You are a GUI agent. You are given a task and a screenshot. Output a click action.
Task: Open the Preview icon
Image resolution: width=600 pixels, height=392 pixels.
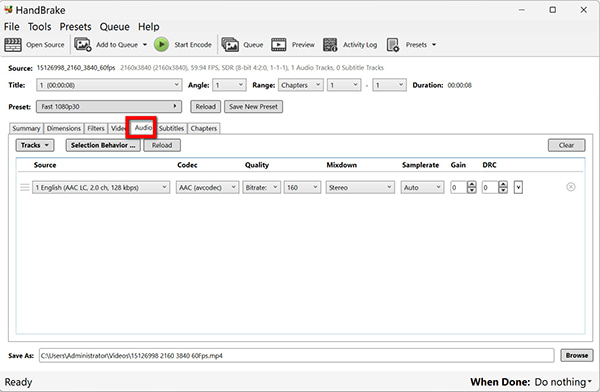(279, 45)
